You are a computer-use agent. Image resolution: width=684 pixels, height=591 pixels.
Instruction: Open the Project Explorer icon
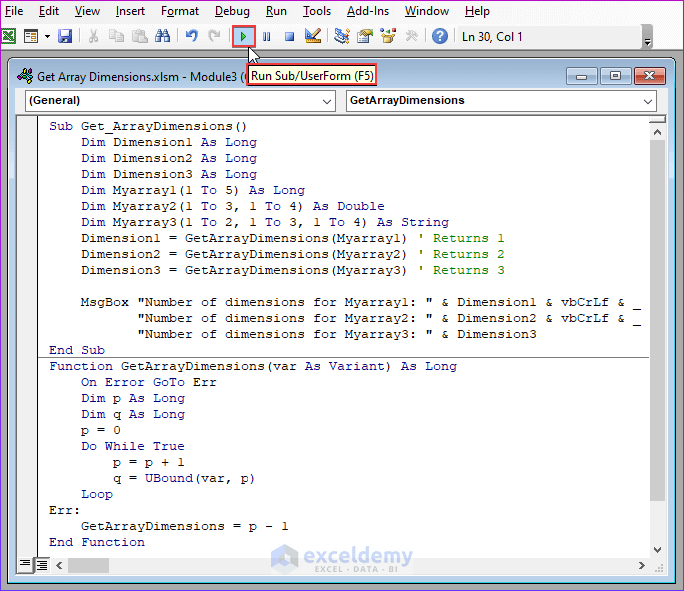pos(342,36)
